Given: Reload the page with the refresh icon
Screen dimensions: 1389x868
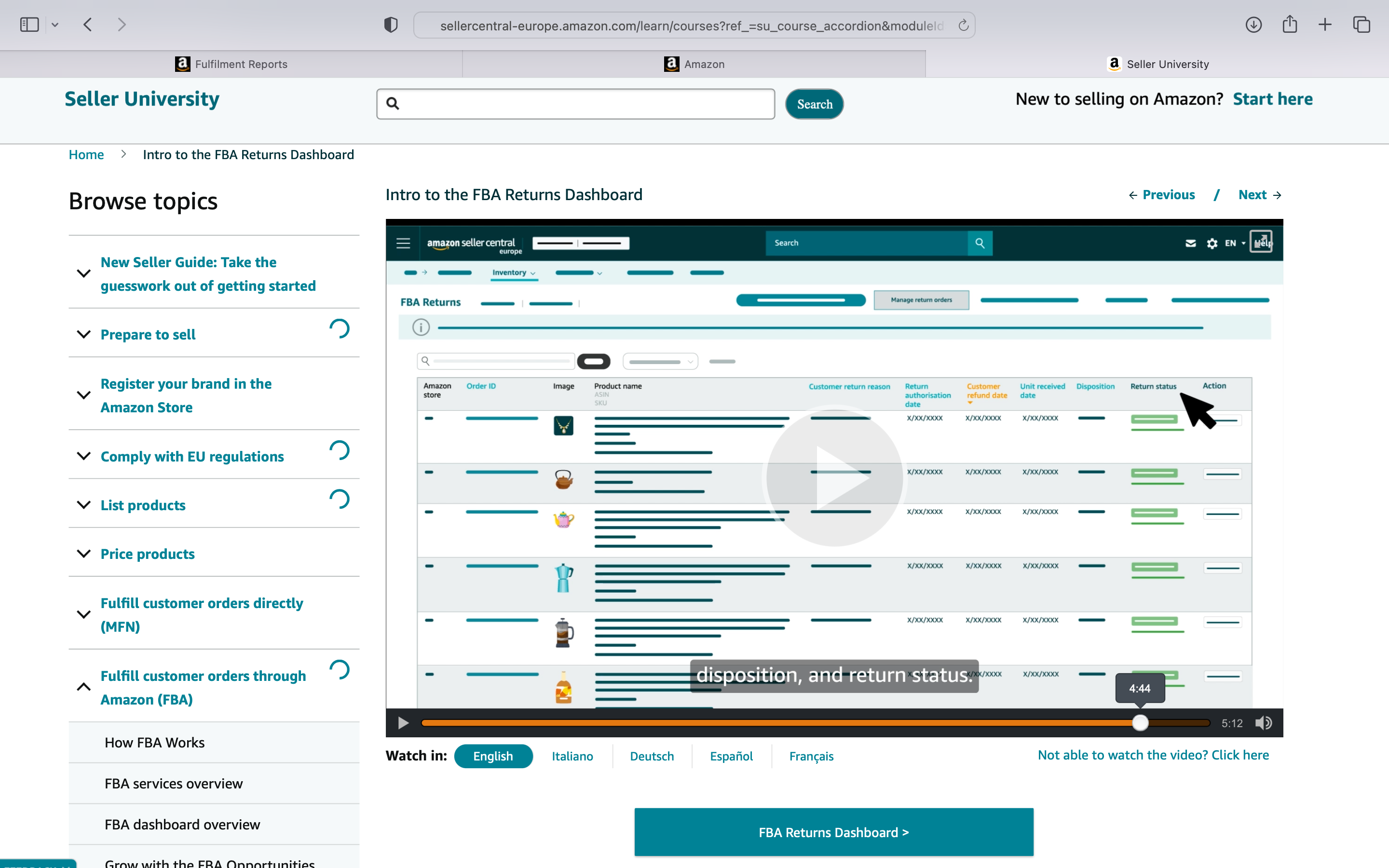Looking at the screenshot, I should tap(963, 25).
